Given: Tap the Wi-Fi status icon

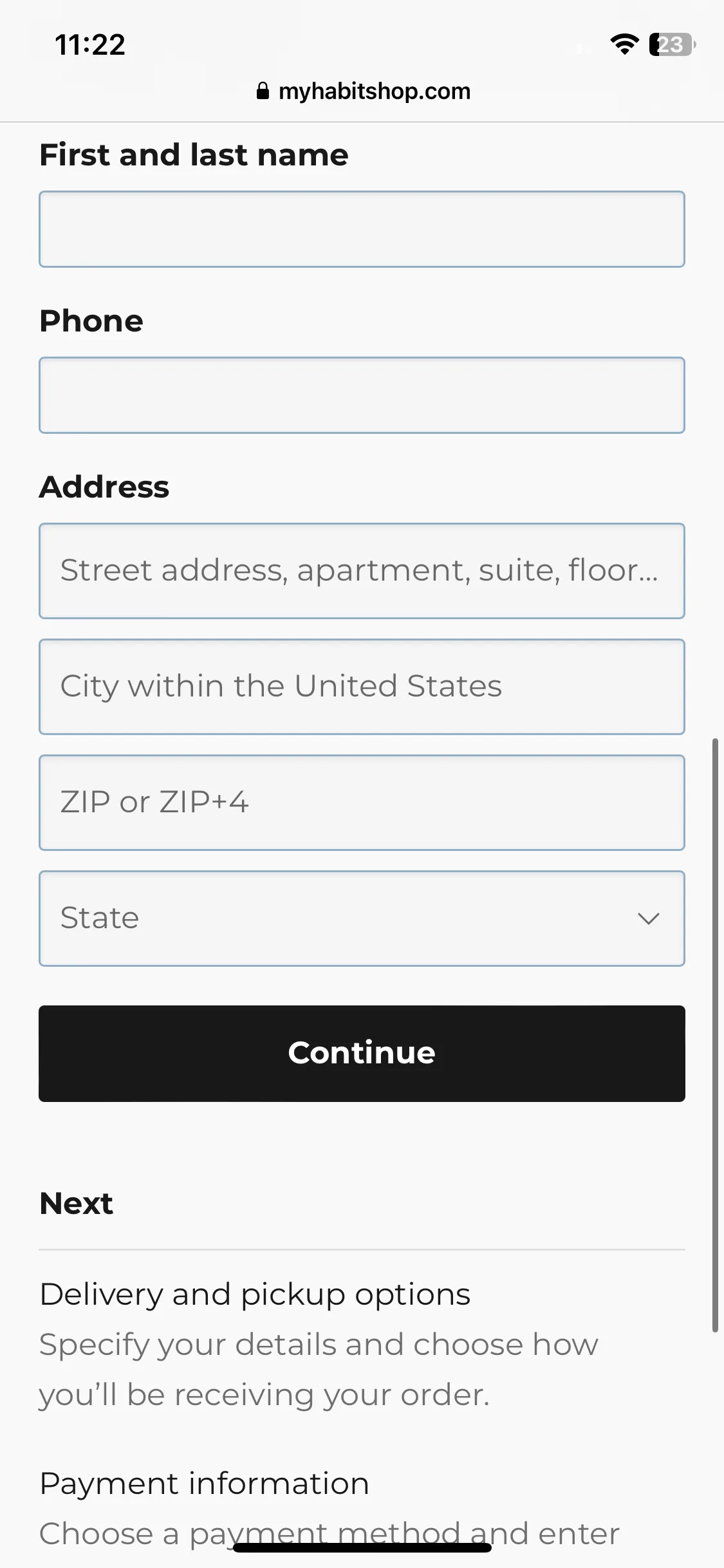Looking at the screenshot, I should [624, 44].
